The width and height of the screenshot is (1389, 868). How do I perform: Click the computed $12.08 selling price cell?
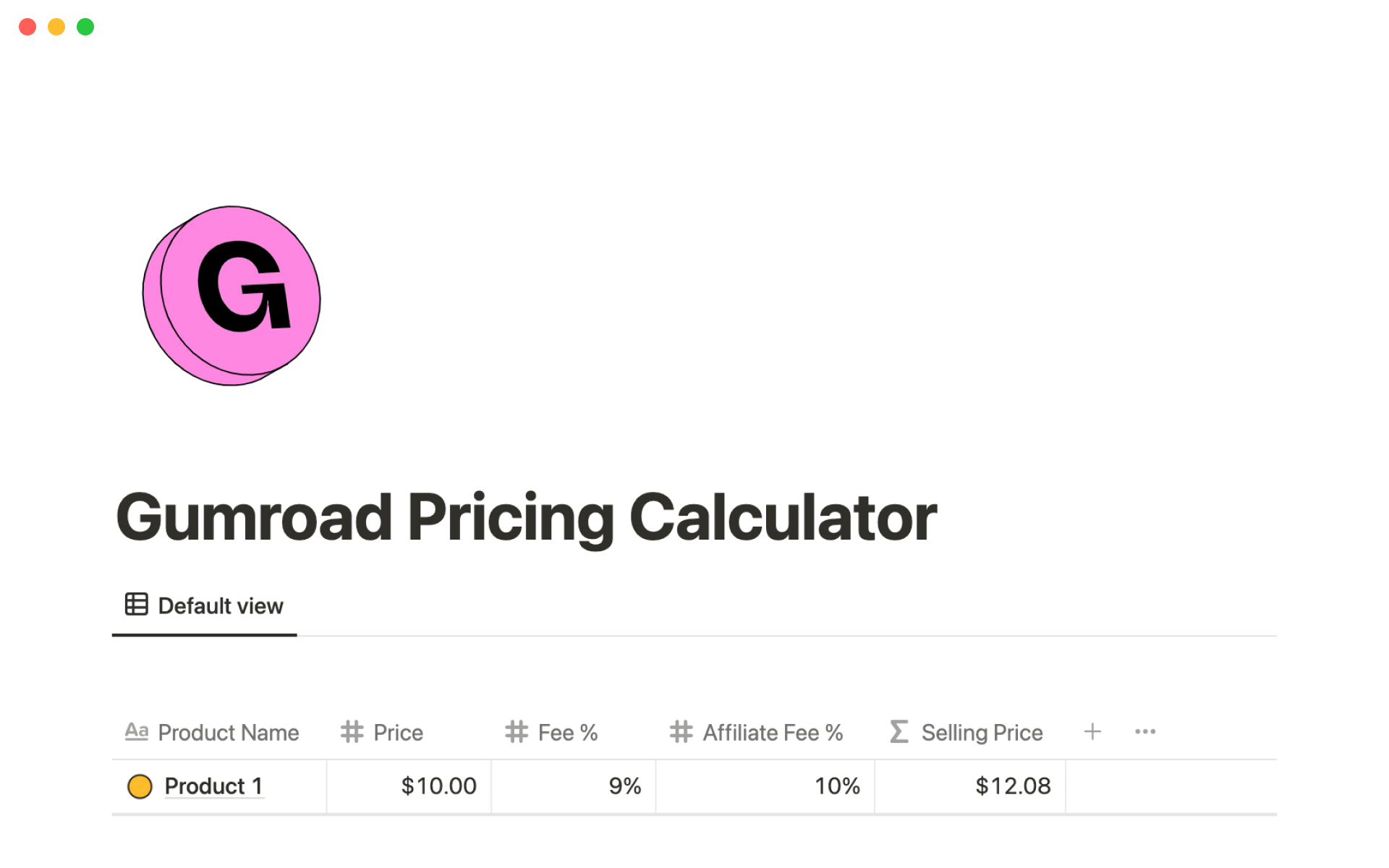pos(1014,786)
